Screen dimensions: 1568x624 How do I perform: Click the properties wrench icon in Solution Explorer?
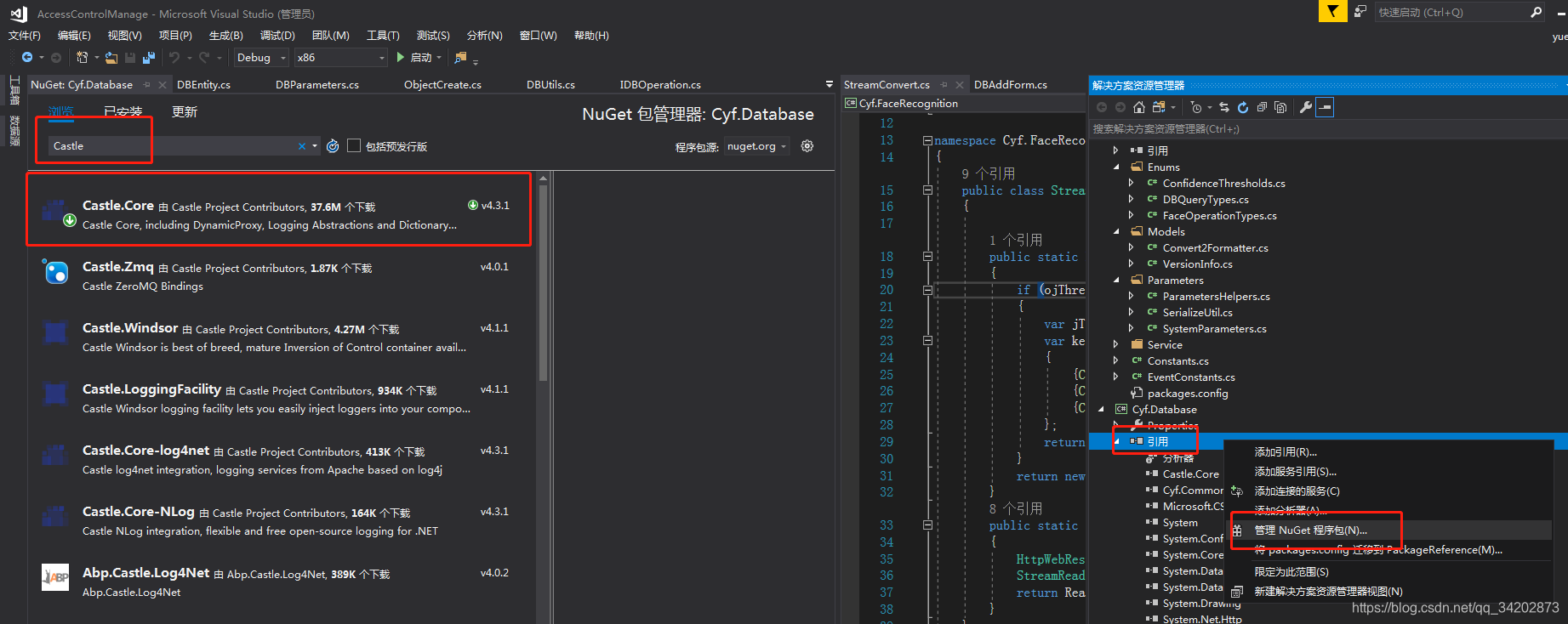pos(1306,107)
